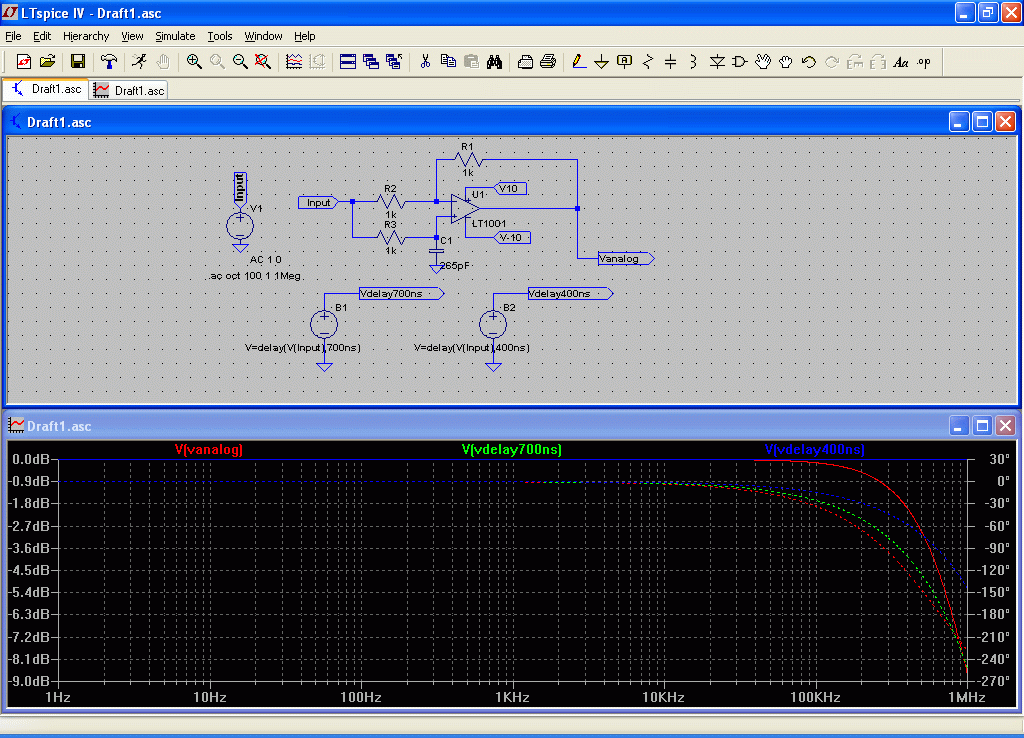Screen dimensions: 1024x738
Task: Click the '1KHz' frequency axis label
Action: pos(512,697)
